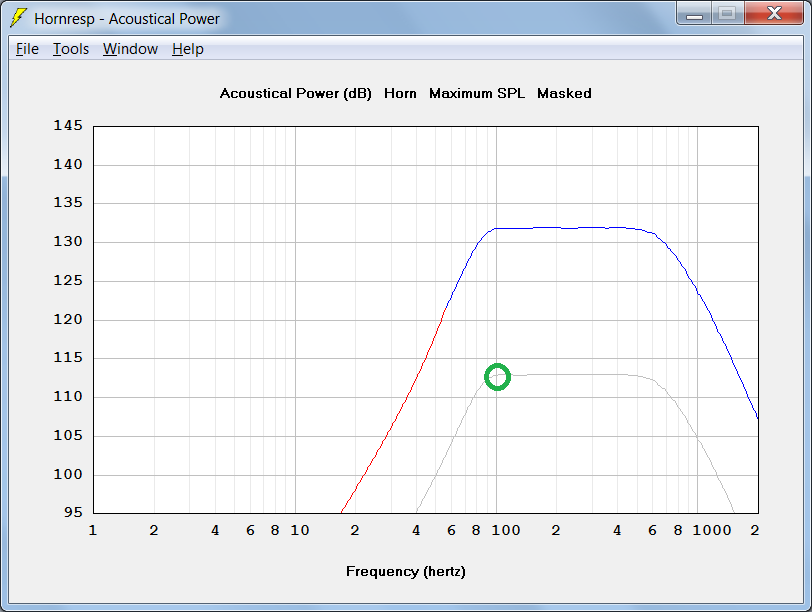Screen dimensions: 812x612
Task: Maximize the Hornresp window
Action: tap(728, 14)
